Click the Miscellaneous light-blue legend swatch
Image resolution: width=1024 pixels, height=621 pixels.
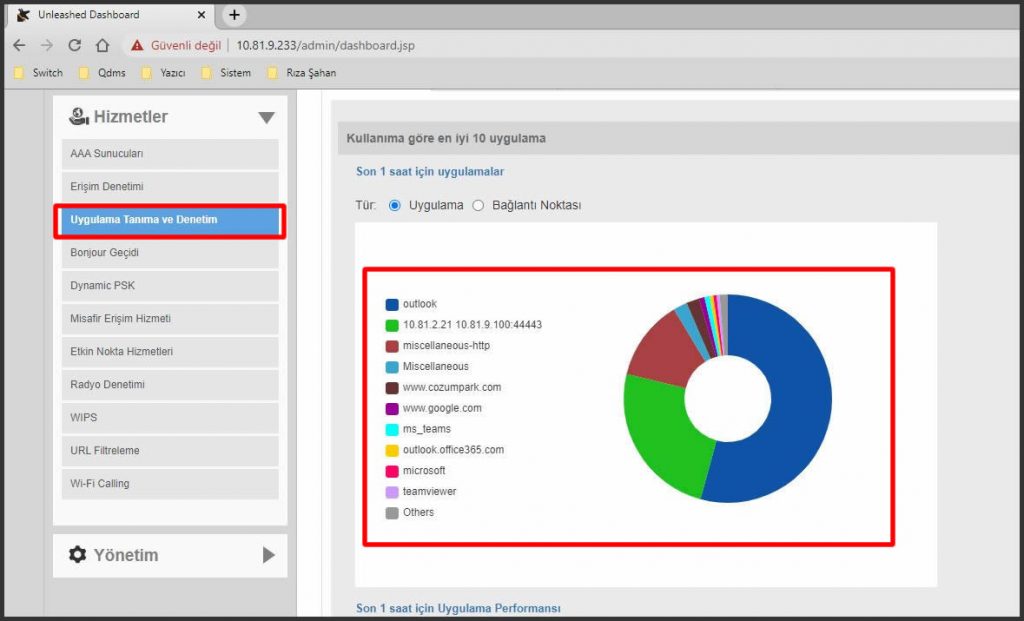392,367
